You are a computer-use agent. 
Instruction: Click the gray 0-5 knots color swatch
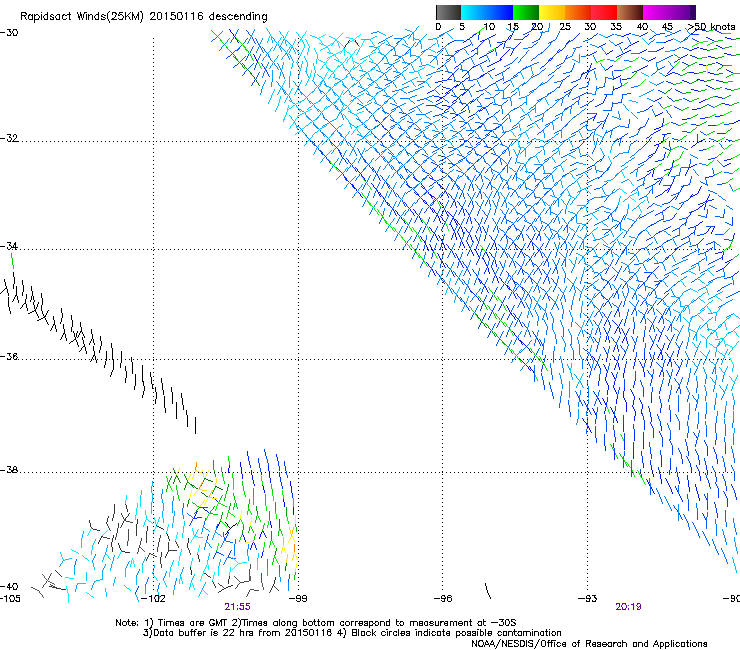coord(449,12)
